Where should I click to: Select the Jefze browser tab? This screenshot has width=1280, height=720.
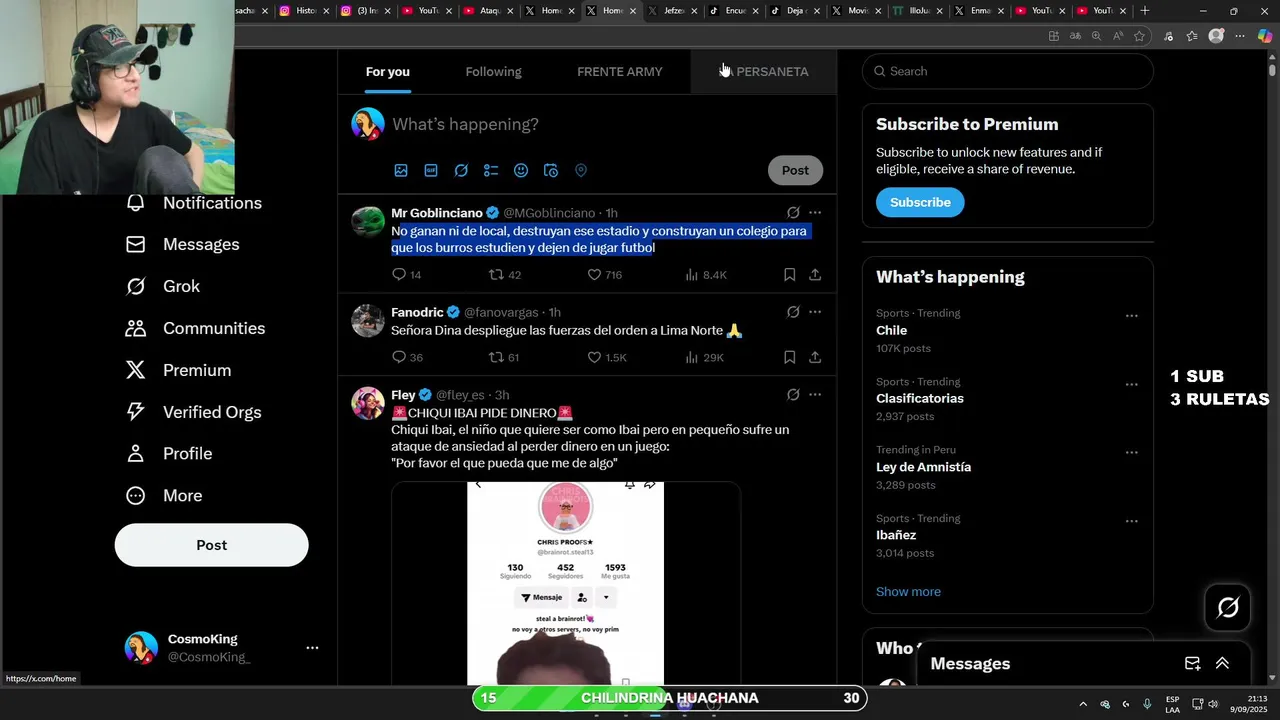[x=673, y=11]
